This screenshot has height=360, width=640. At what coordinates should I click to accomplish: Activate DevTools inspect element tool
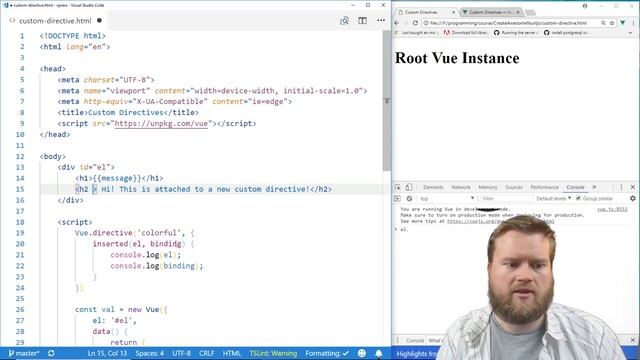(x=398, y=187)
